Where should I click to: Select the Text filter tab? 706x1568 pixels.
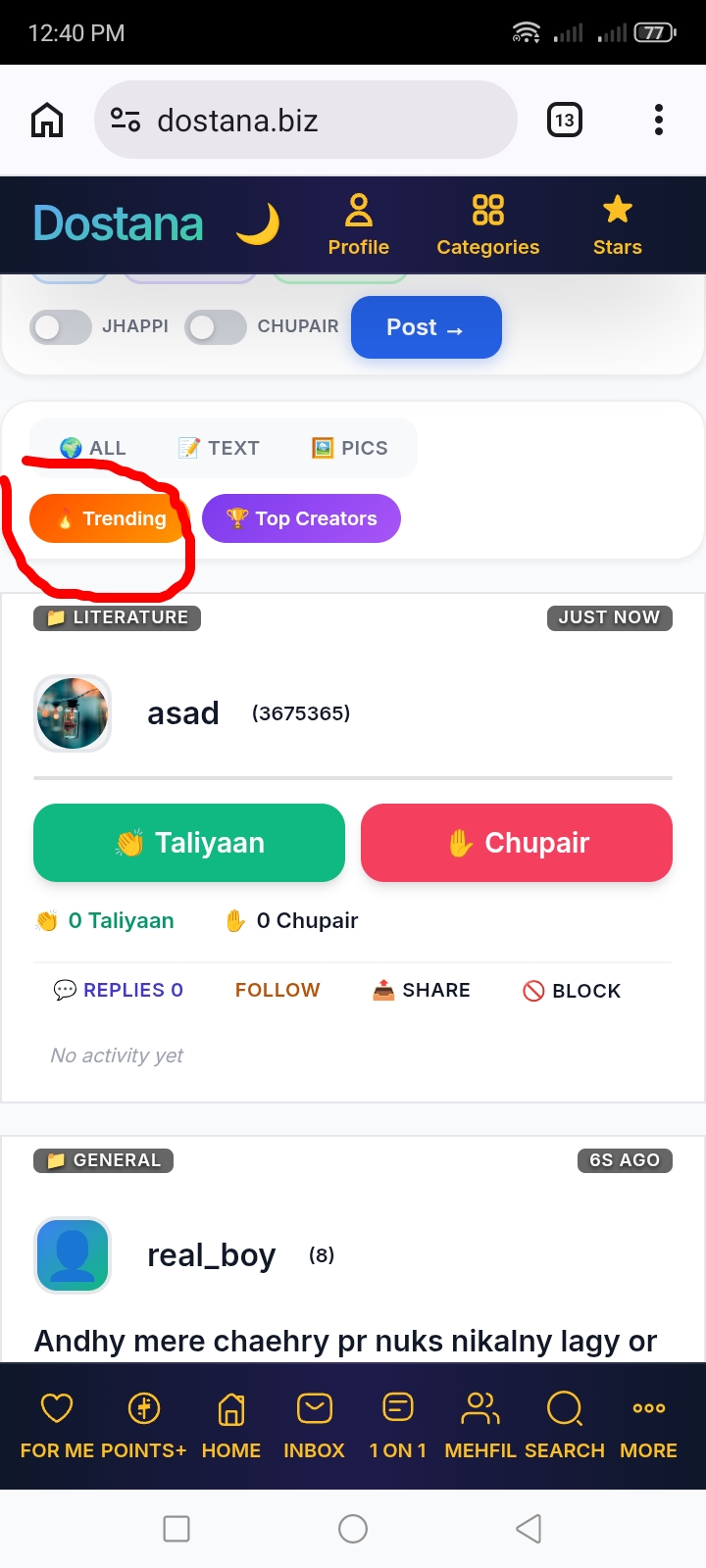point(219,448)
